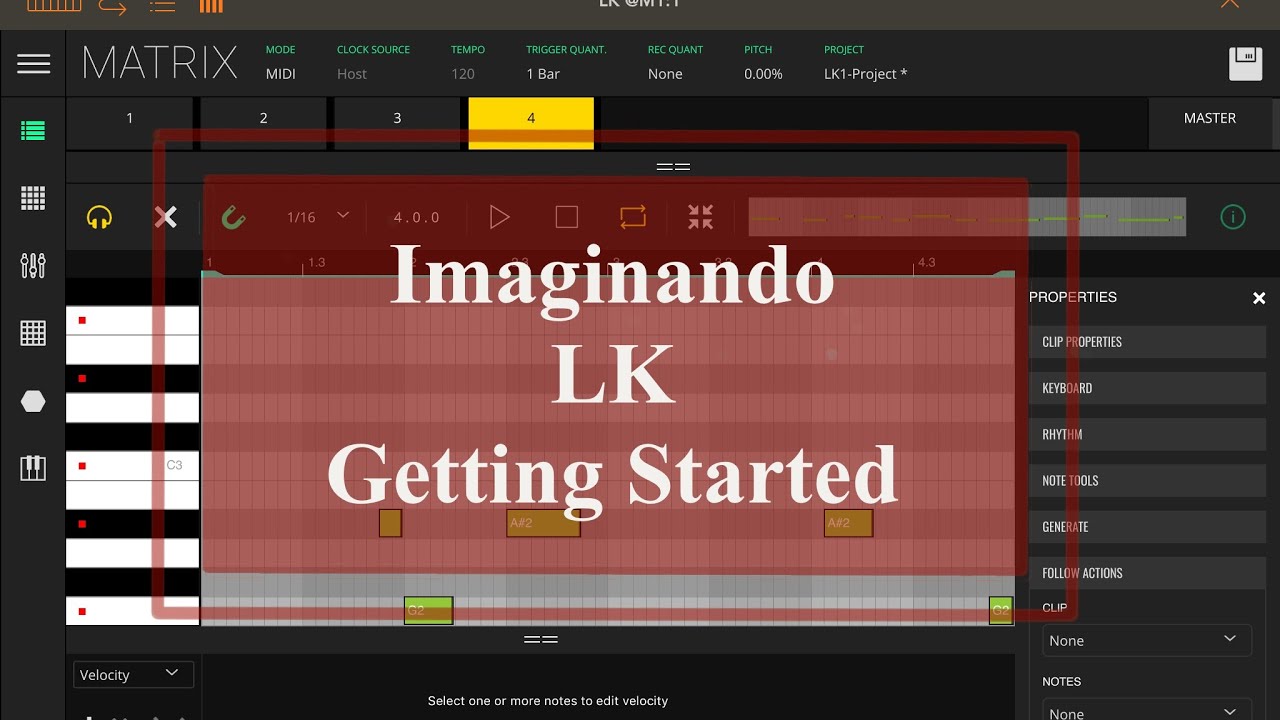Select the first G2 note in piano roll
This screenshot has height=720, width=1280.
click(x=428, y=610)
